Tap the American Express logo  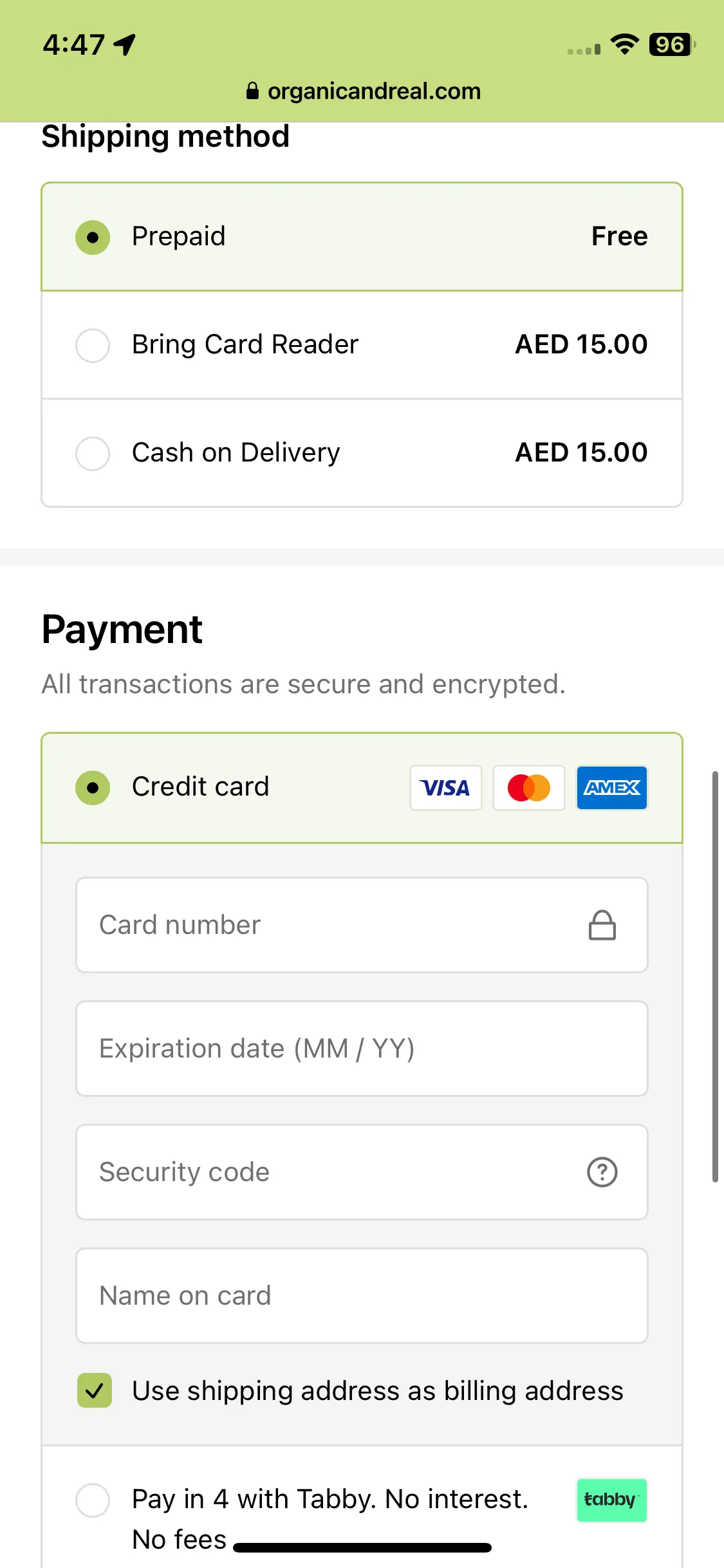[x=611, y=787]
